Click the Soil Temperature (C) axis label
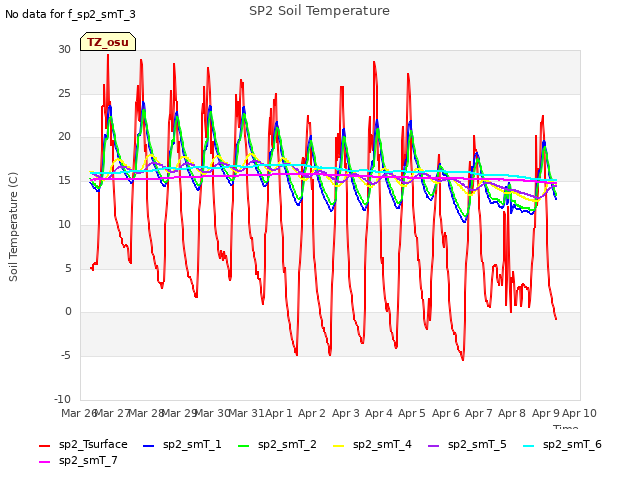The height and width of the screenshot is (480, 640). 13,227
